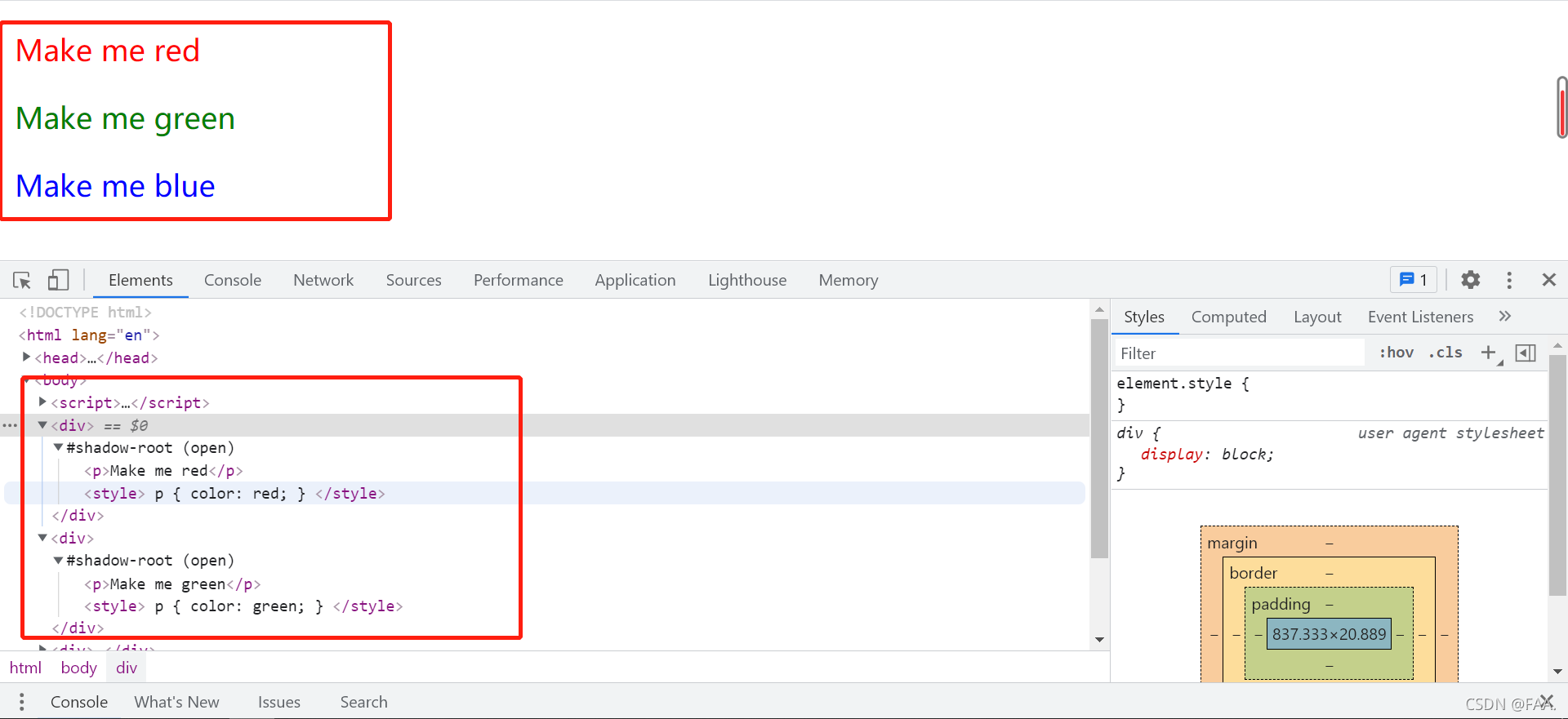Viewport: 1568px width, 719px height.
Task: Select the Event Listeners pane tab
Action: [x=1420, y=317]
